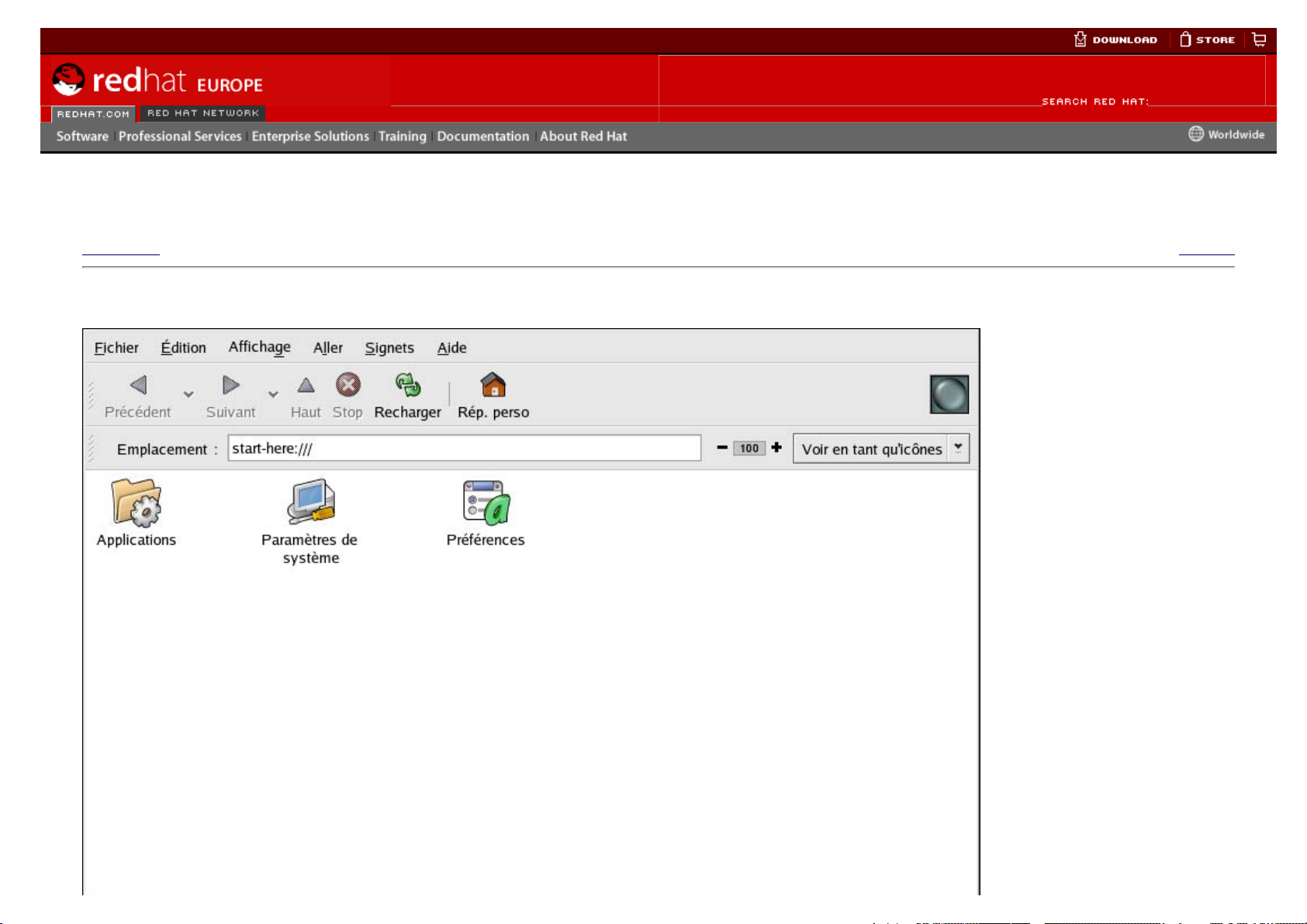The image size is (1307, 924).
Task: Click the Stop red X icon
Action: (x=348, y=385)
